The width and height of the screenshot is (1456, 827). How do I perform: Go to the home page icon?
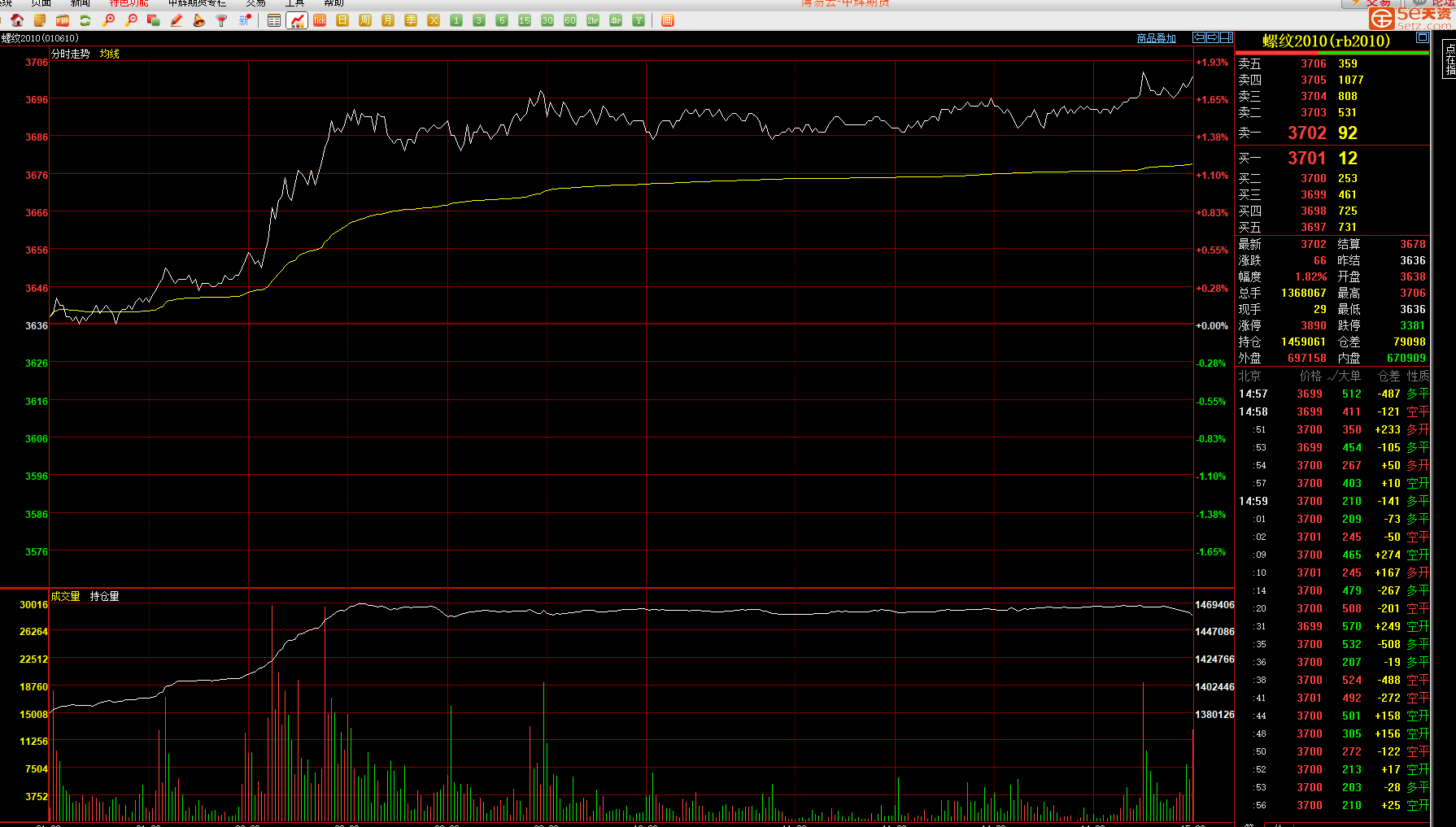pyautogui.click(x=17, y=20)
